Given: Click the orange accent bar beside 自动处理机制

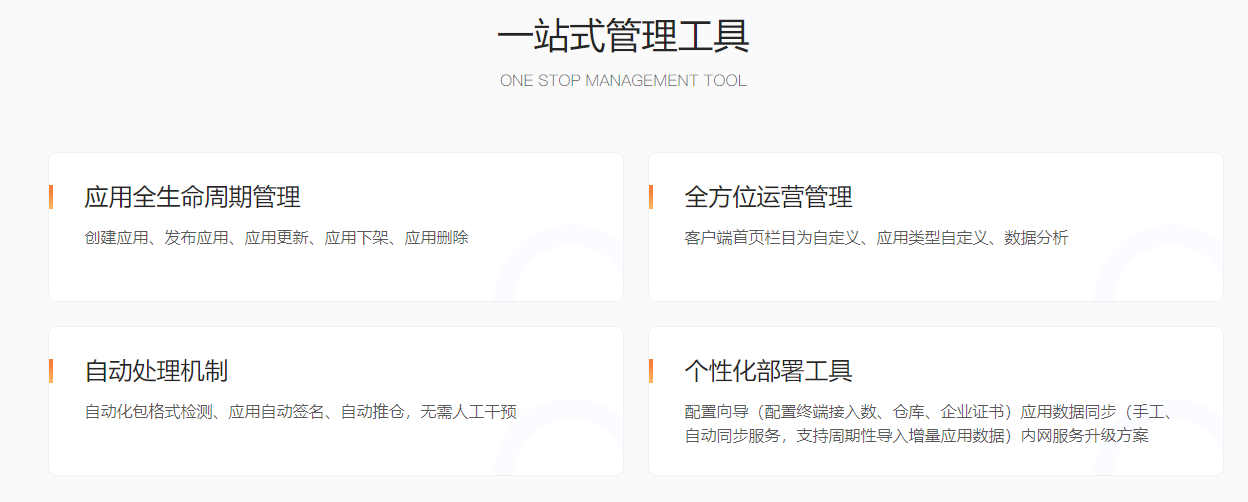Looking at the screenshot, I should click(x=50, y=371).
